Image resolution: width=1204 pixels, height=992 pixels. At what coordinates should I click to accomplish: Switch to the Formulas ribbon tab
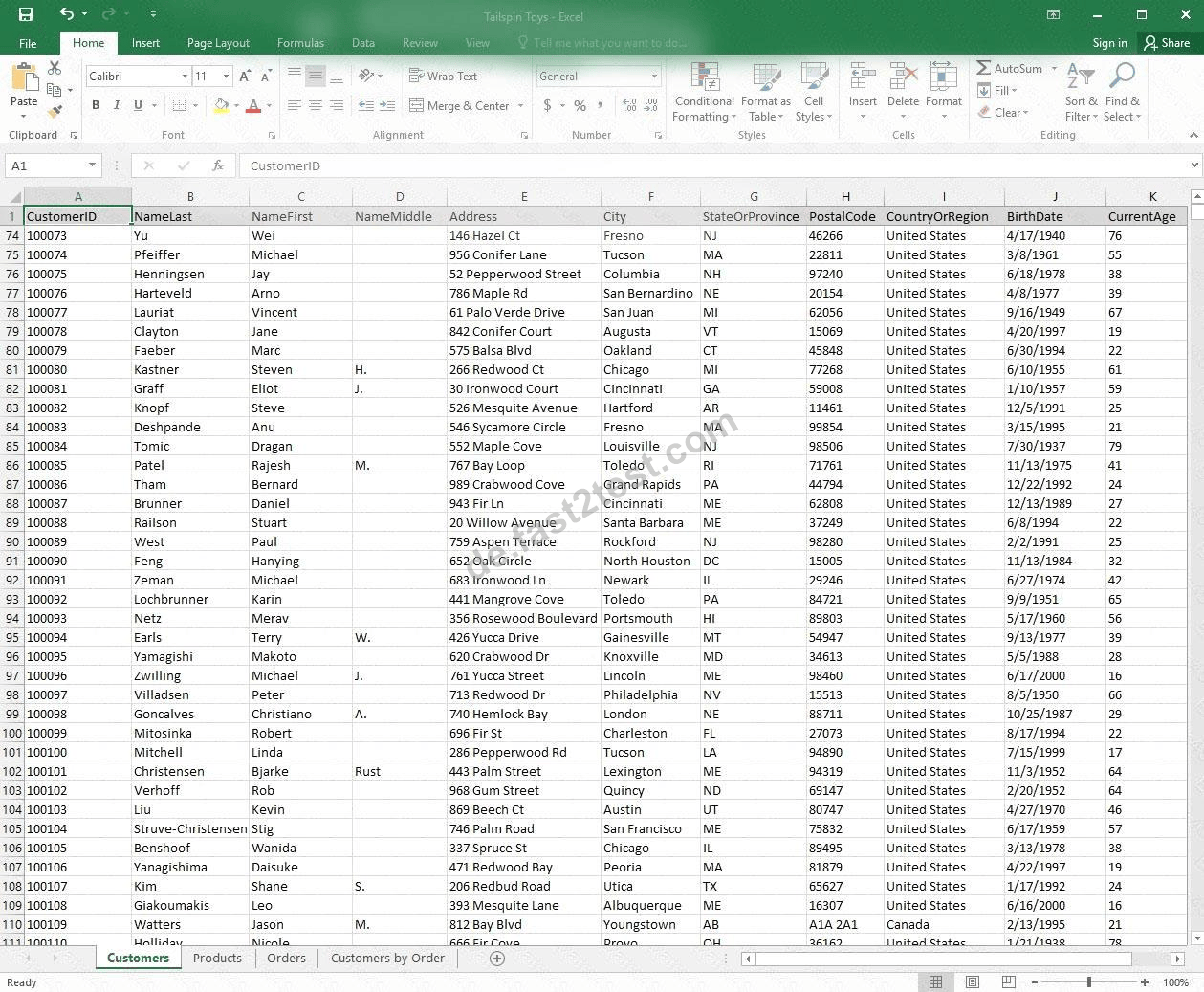(300, 43)
